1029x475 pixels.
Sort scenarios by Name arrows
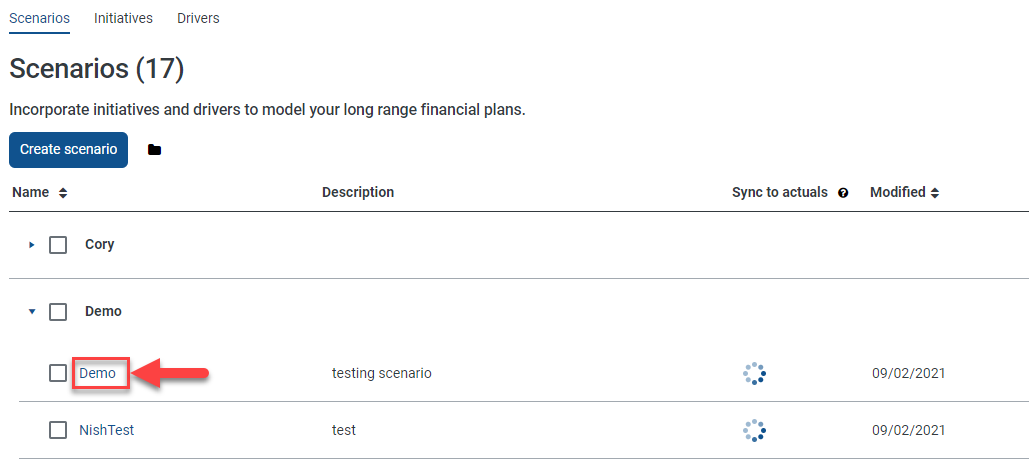(x=63, y=193)
